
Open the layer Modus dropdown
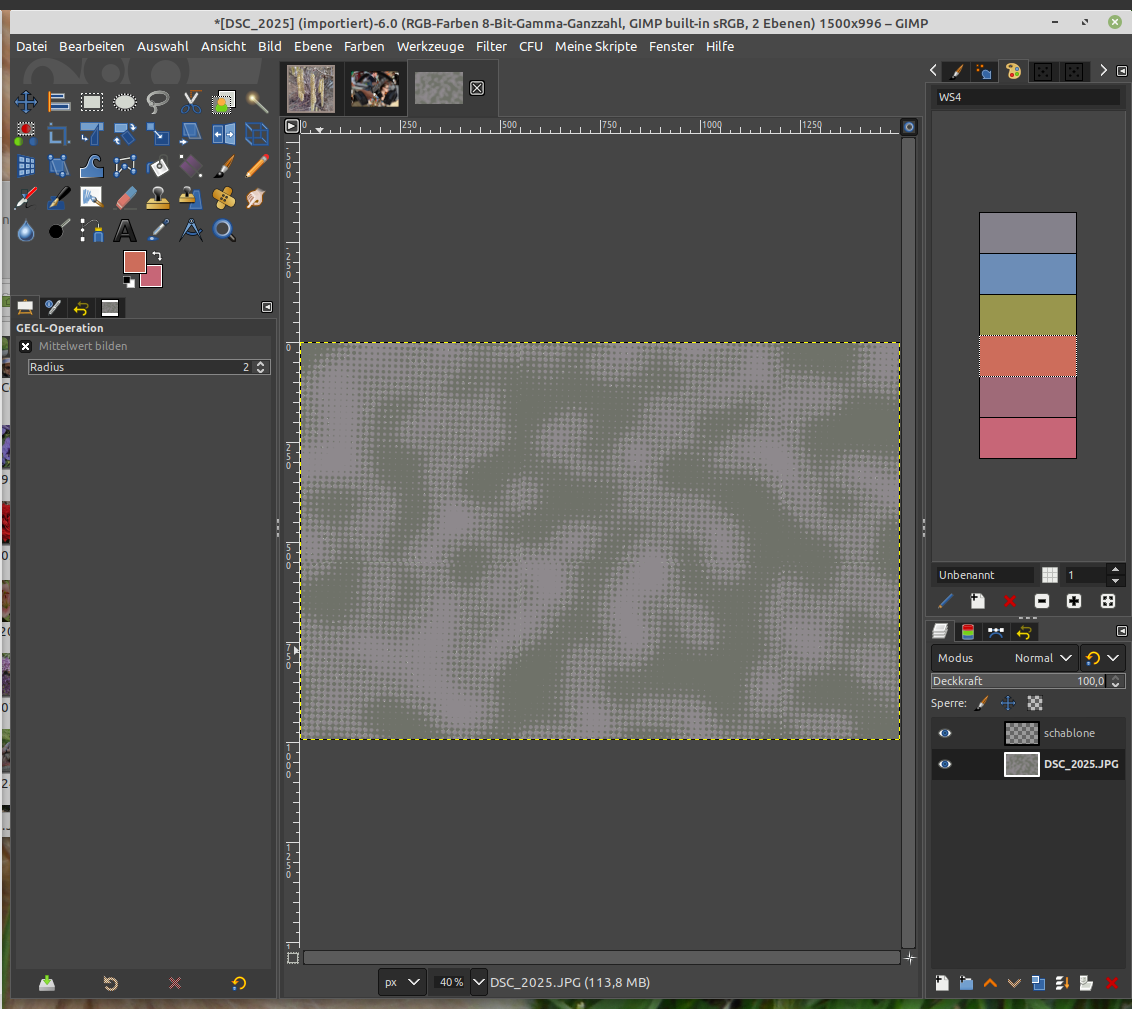pos(1044,658)
